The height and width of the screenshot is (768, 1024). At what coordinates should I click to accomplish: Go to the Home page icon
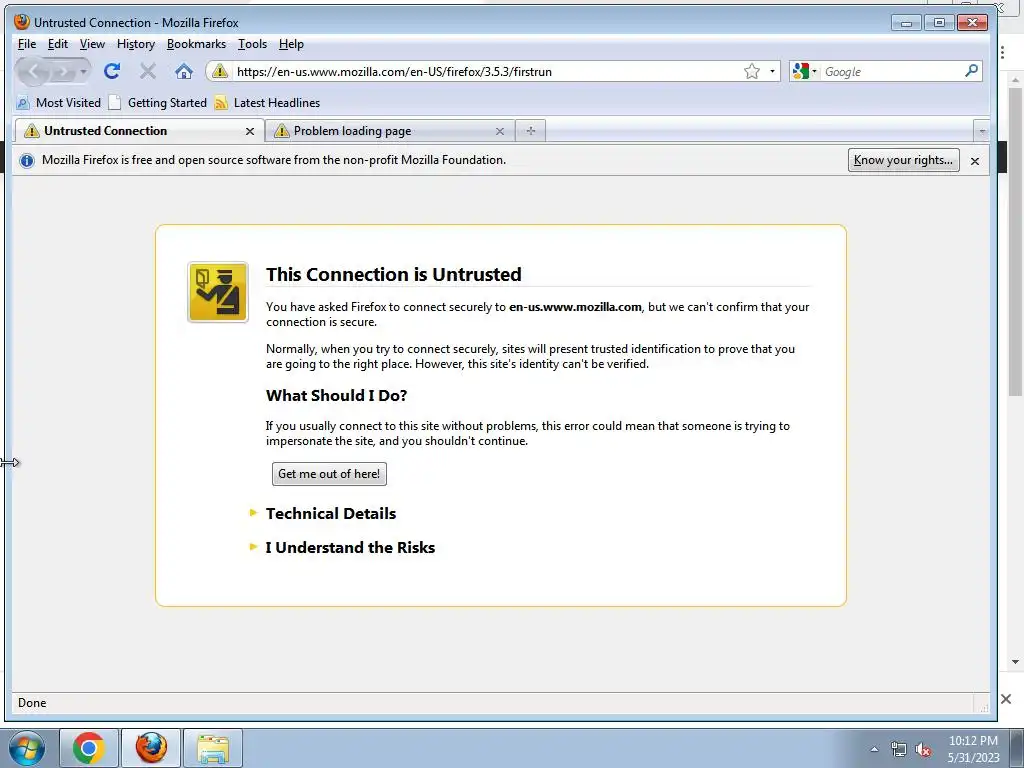[184, 71]
